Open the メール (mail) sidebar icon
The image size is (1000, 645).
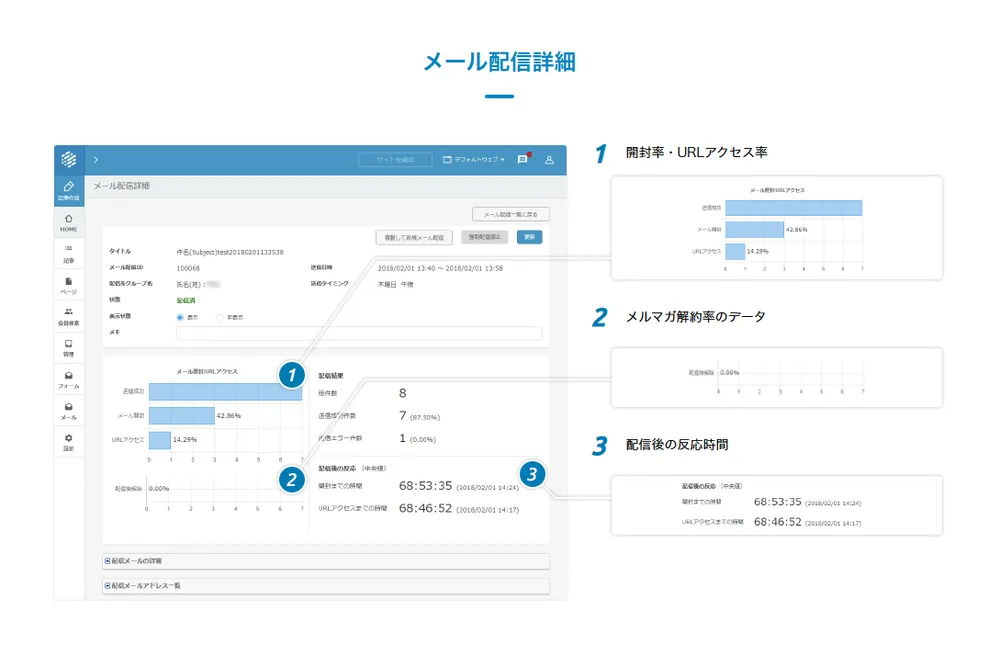(68, 410)
